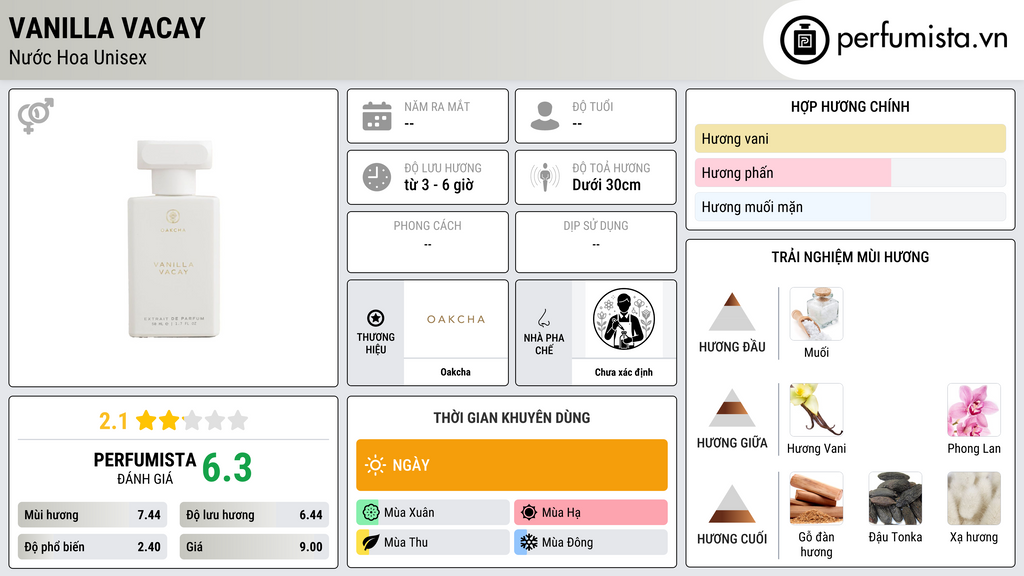Click the clock icon beside Độ lưu hương
This screenshot has width=1024, height=576.
[x=377, y=177]
